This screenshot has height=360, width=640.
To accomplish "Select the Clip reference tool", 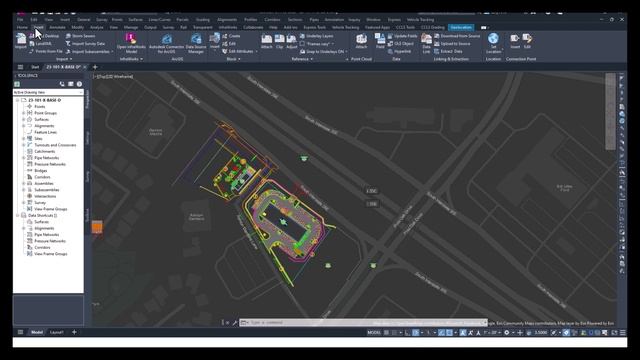I will (x=279, y=41).
